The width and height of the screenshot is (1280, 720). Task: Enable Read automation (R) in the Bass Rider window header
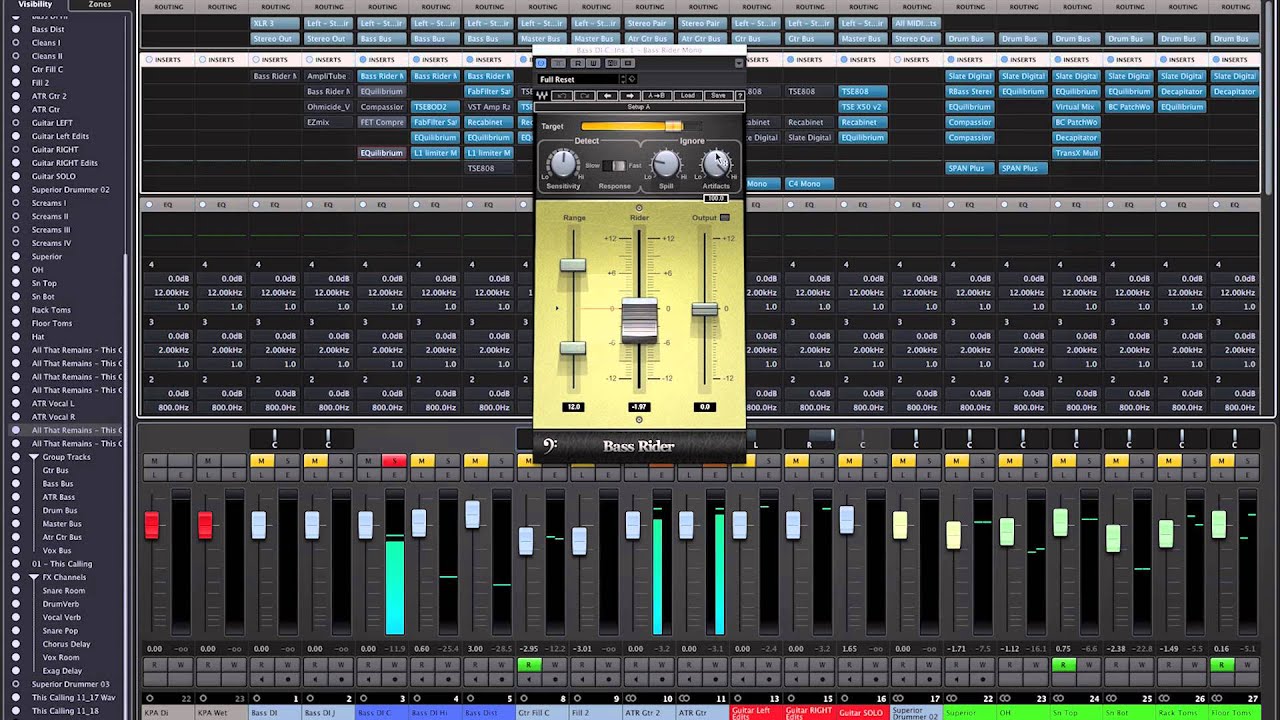click(578, 63)
